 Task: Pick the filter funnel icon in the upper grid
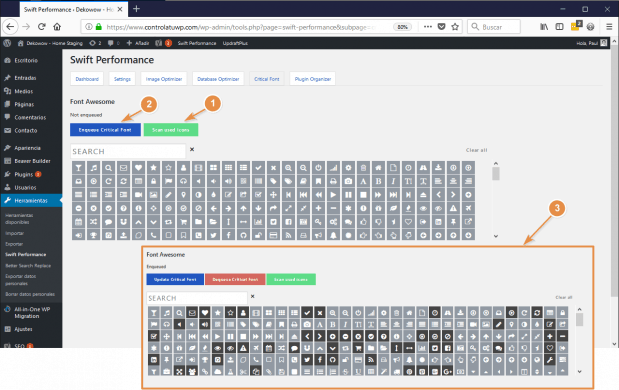pyautogui.click(x=79, y=168)
